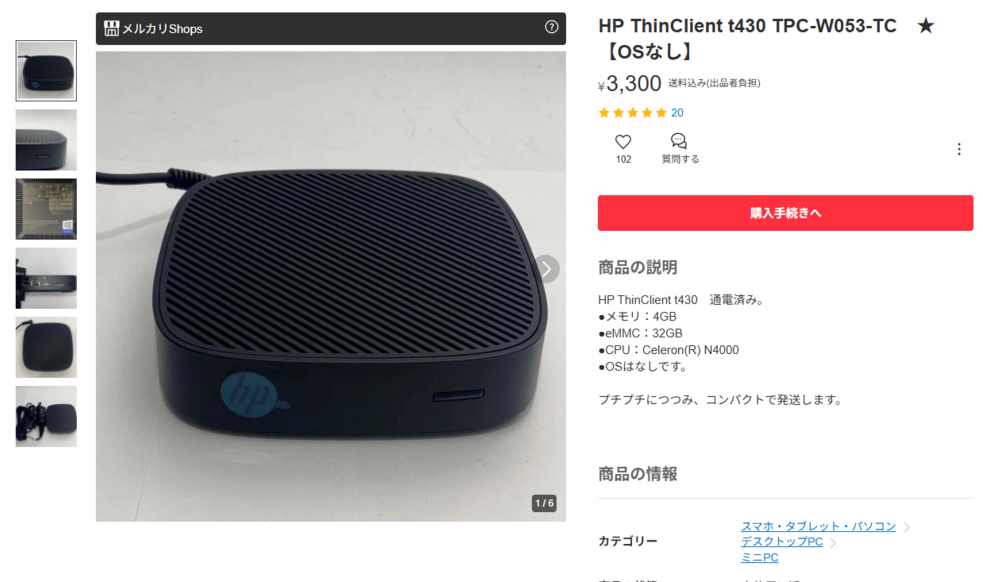Screen dimensions: 983x582
Task: Select fifth thumbnail showing top view
Action: 46,347
